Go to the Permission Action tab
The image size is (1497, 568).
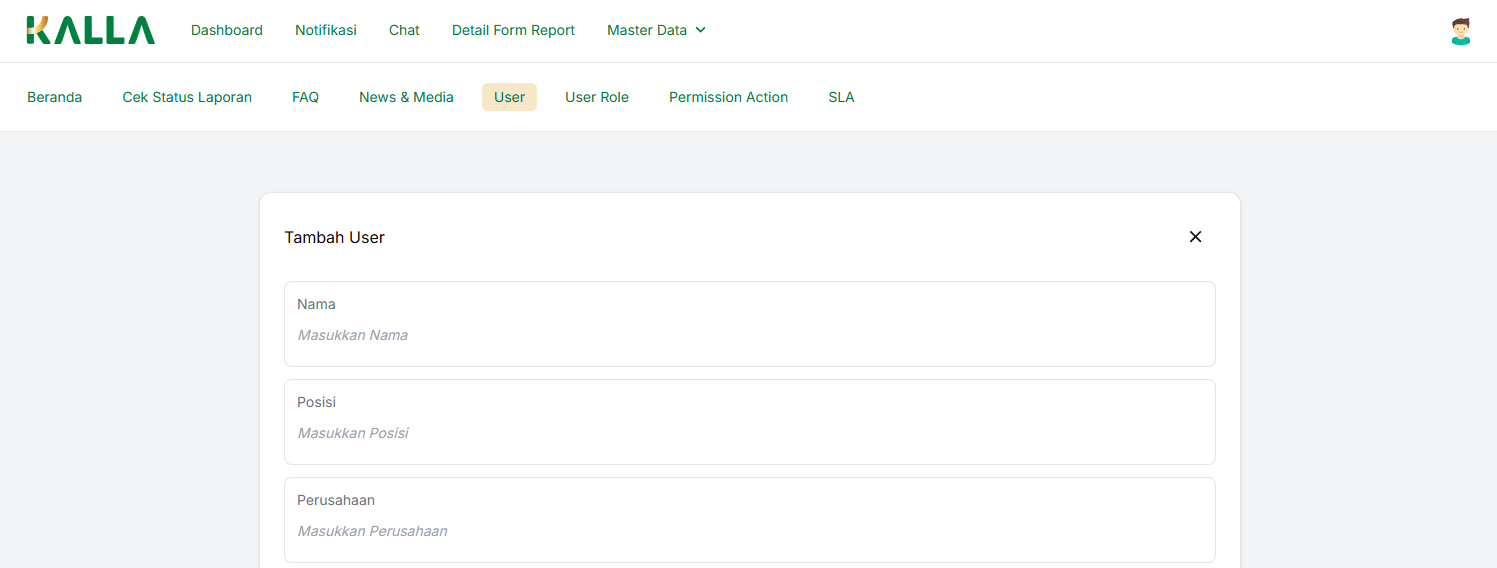pos(728,97)
